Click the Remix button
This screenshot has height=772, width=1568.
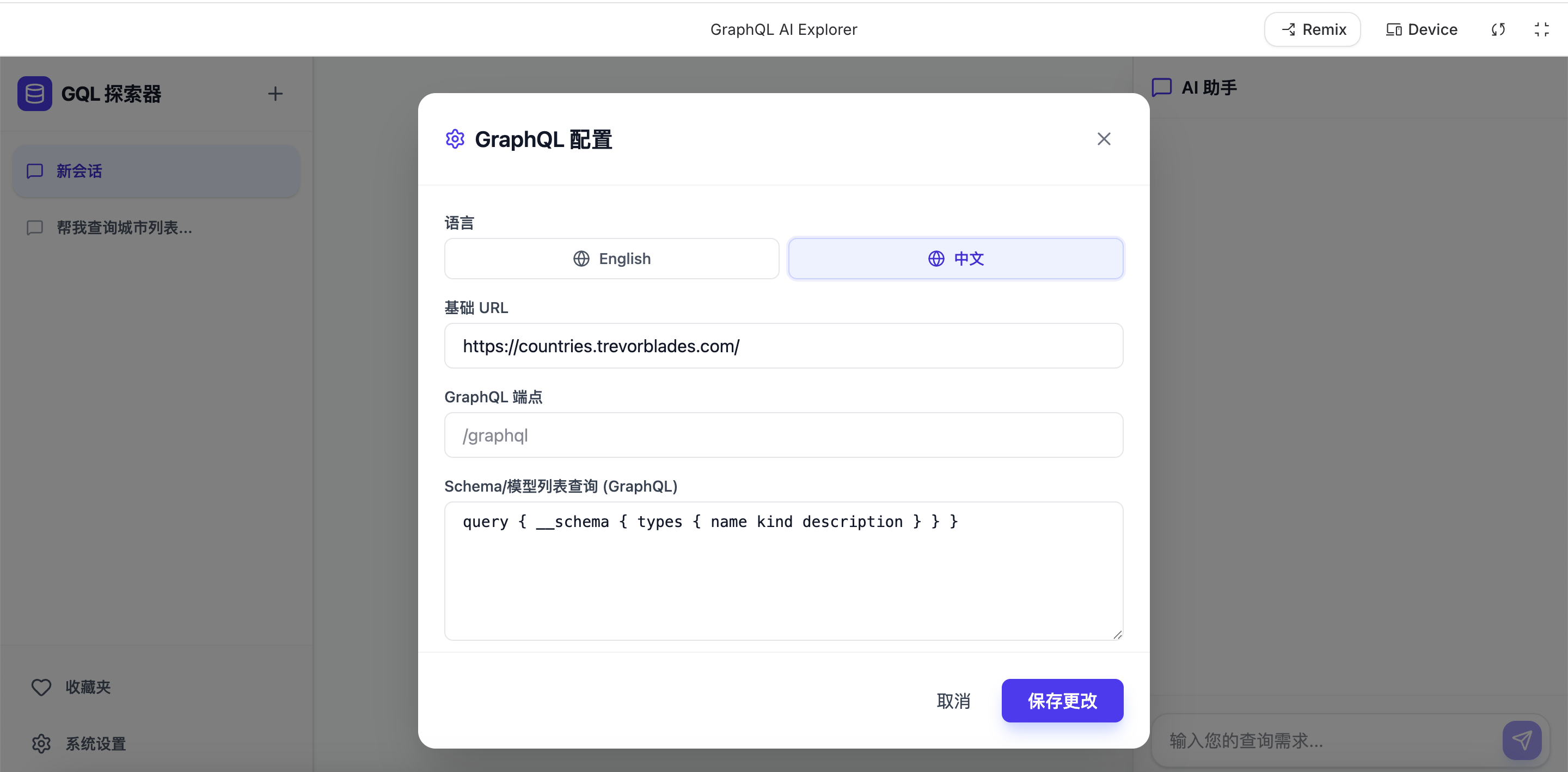pos(1312,29)
